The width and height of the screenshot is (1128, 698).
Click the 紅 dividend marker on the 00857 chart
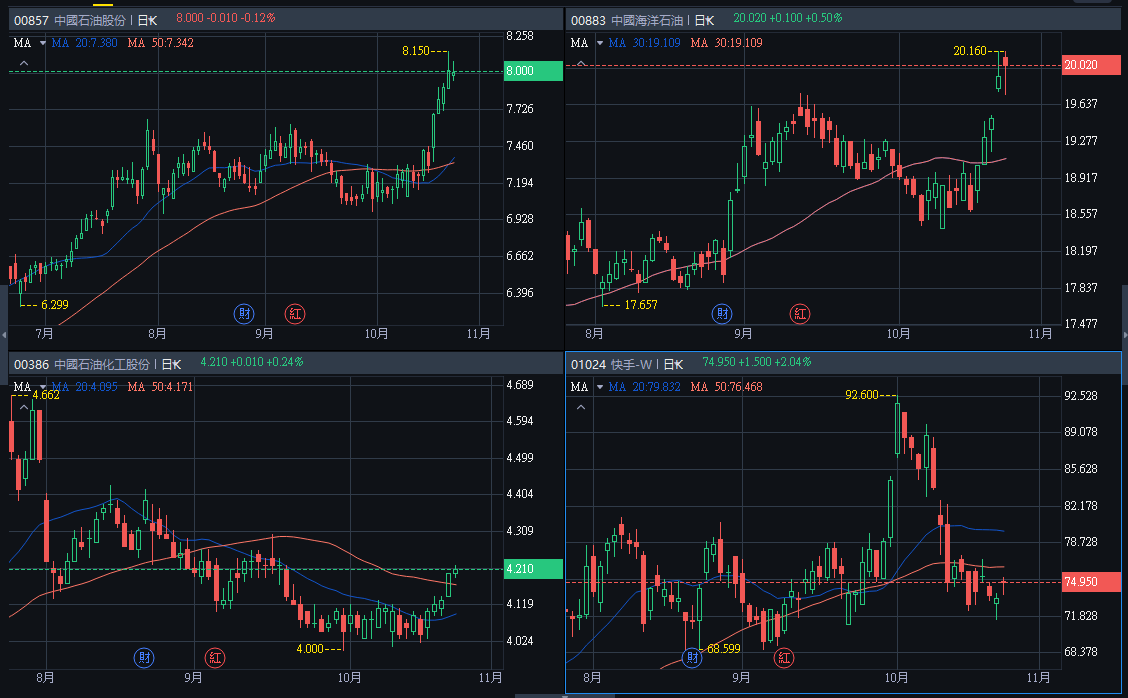tap(295, 313)
